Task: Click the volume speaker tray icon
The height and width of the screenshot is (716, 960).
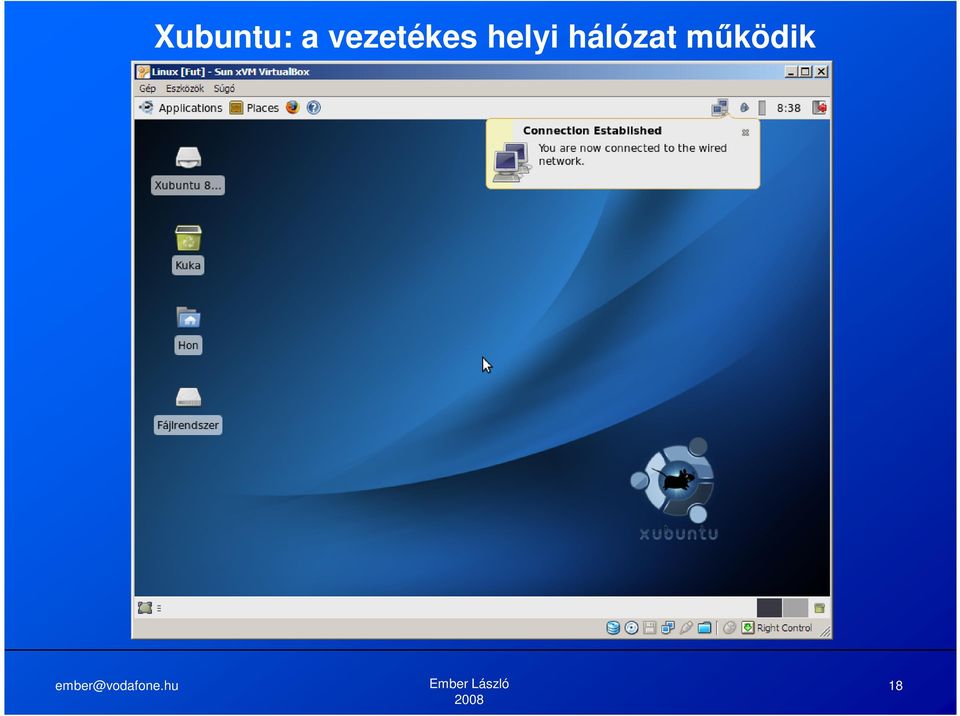Action: (x=744, y=108)
